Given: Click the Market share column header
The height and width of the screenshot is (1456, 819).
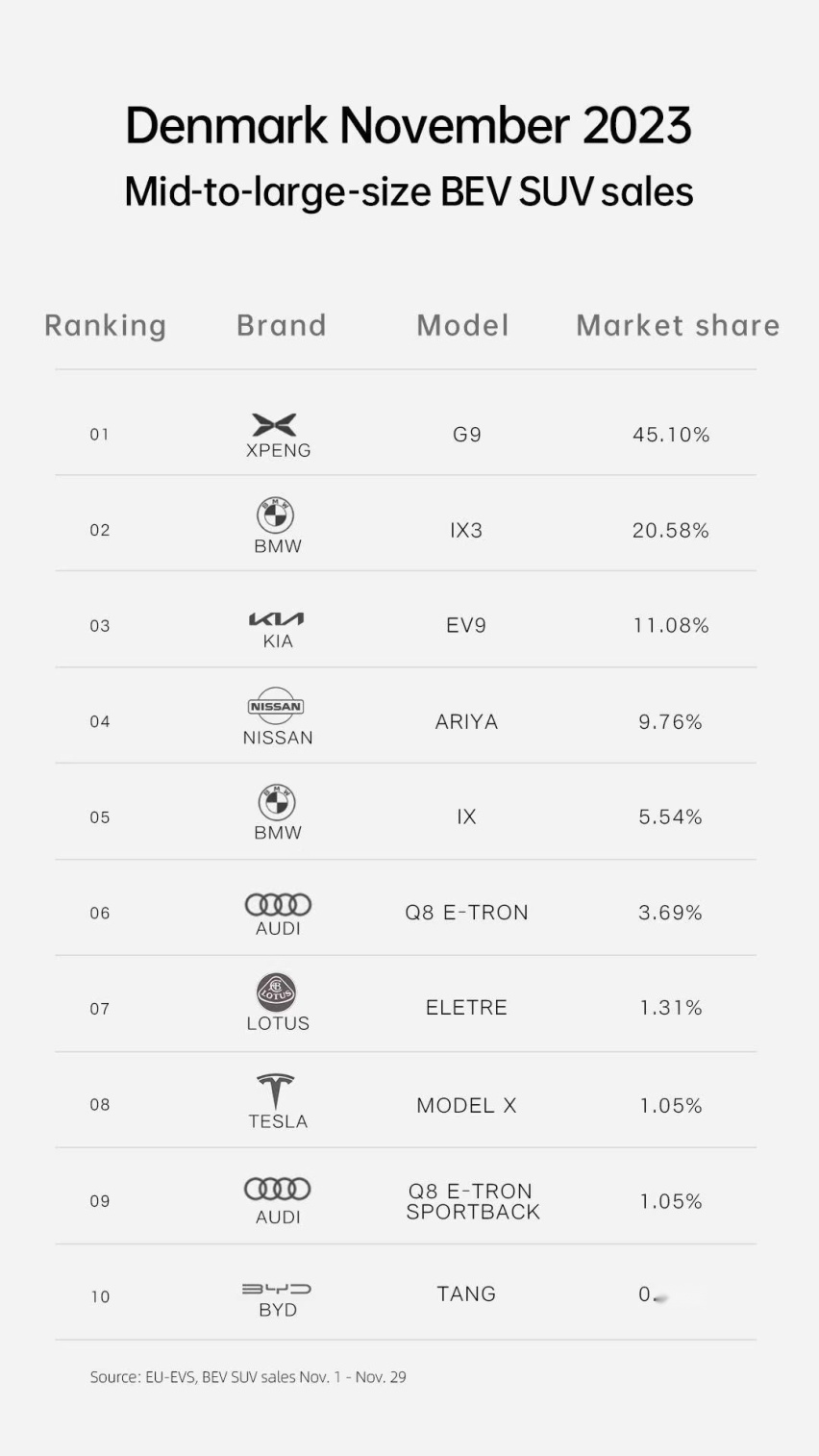Looking at the screenshot, I should point(678,325).
